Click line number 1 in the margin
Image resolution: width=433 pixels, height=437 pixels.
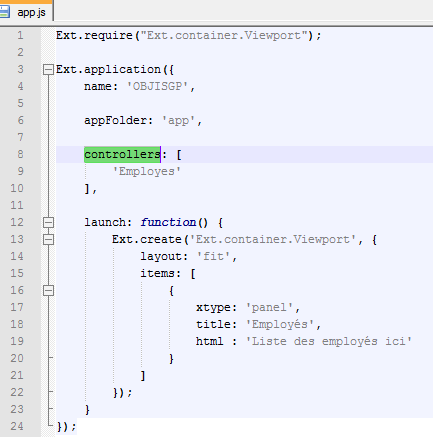(20, 35)
